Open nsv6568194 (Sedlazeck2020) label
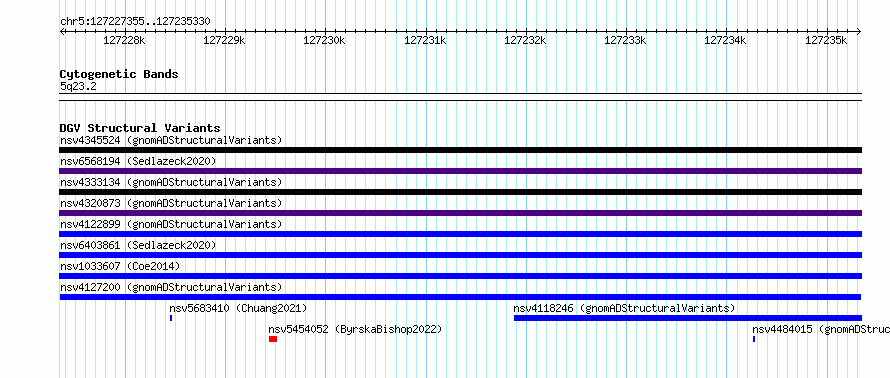This screenshot has width=890, height=378. tap(138, 161)
